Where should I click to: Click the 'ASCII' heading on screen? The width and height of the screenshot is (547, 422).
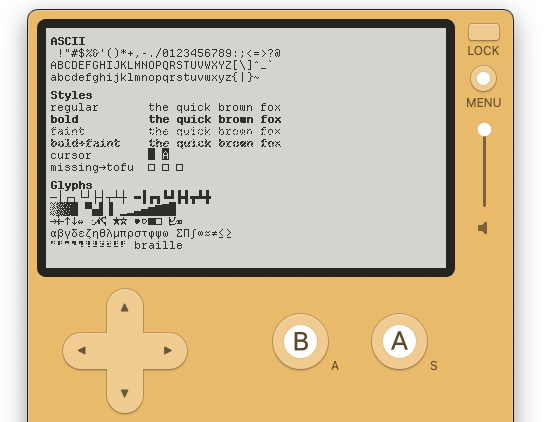click(68, 41)
